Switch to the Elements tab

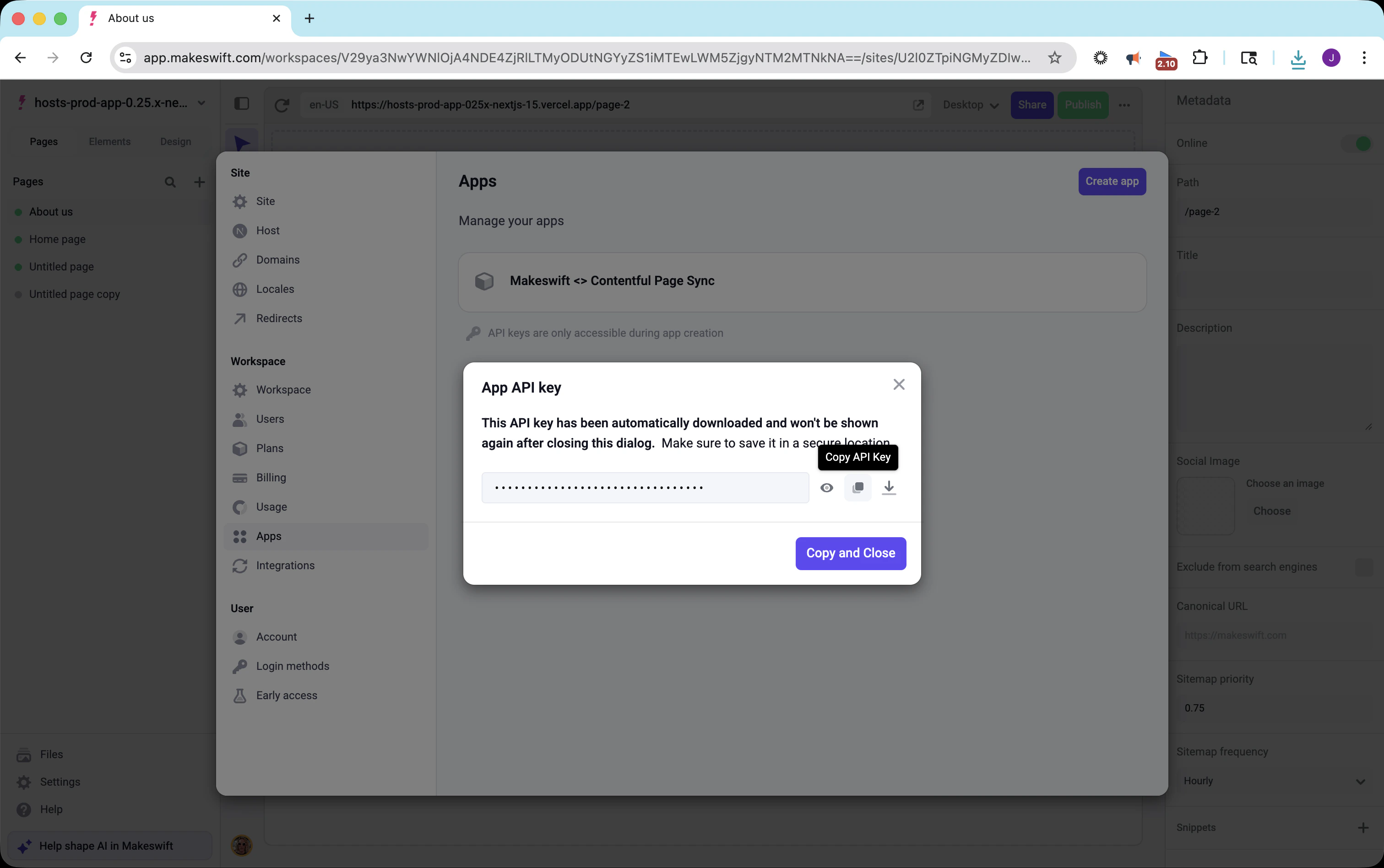coord(110,141)
